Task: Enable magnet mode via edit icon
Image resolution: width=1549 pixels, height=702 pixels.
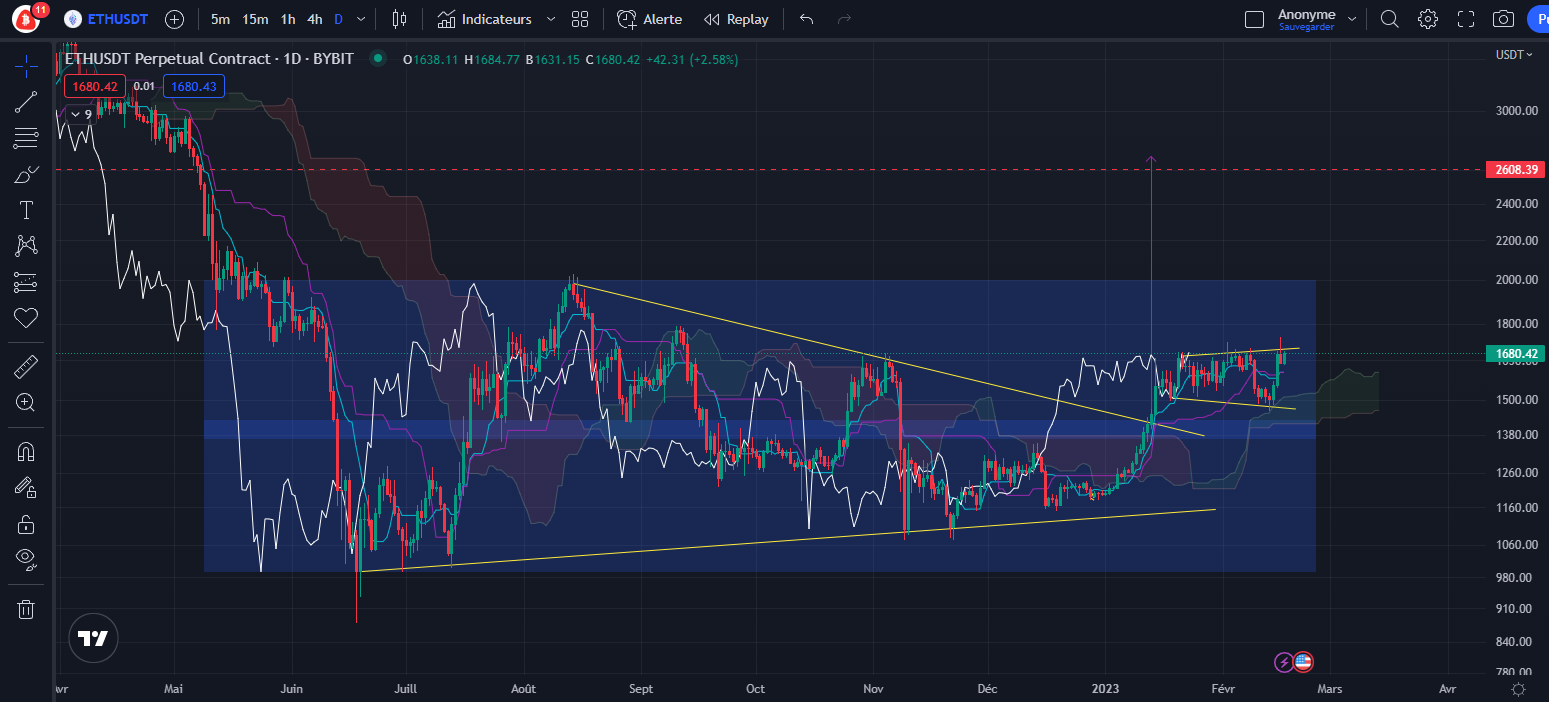Action: pyautogui.click(x=26, y=487)
